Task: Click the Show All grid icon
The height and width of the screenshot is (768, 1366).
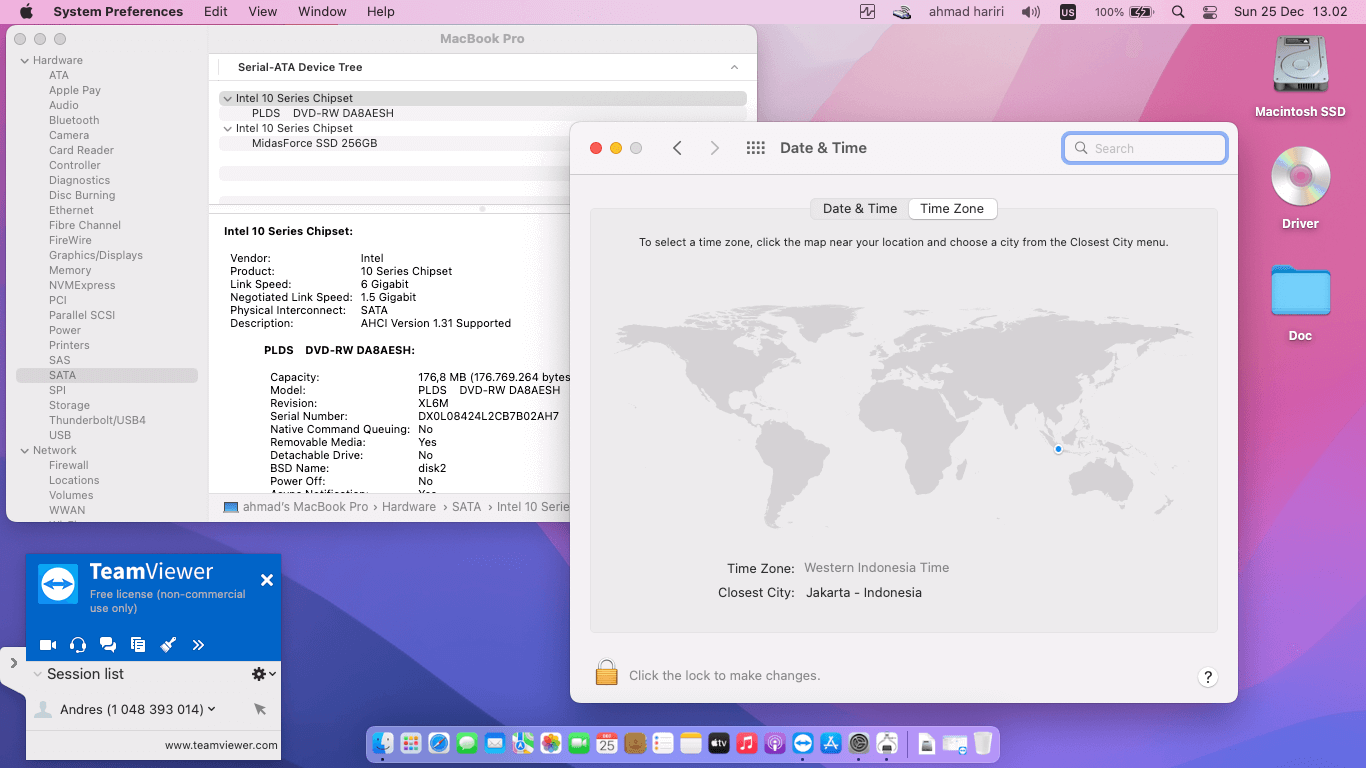Action: [x=756, y=148]
